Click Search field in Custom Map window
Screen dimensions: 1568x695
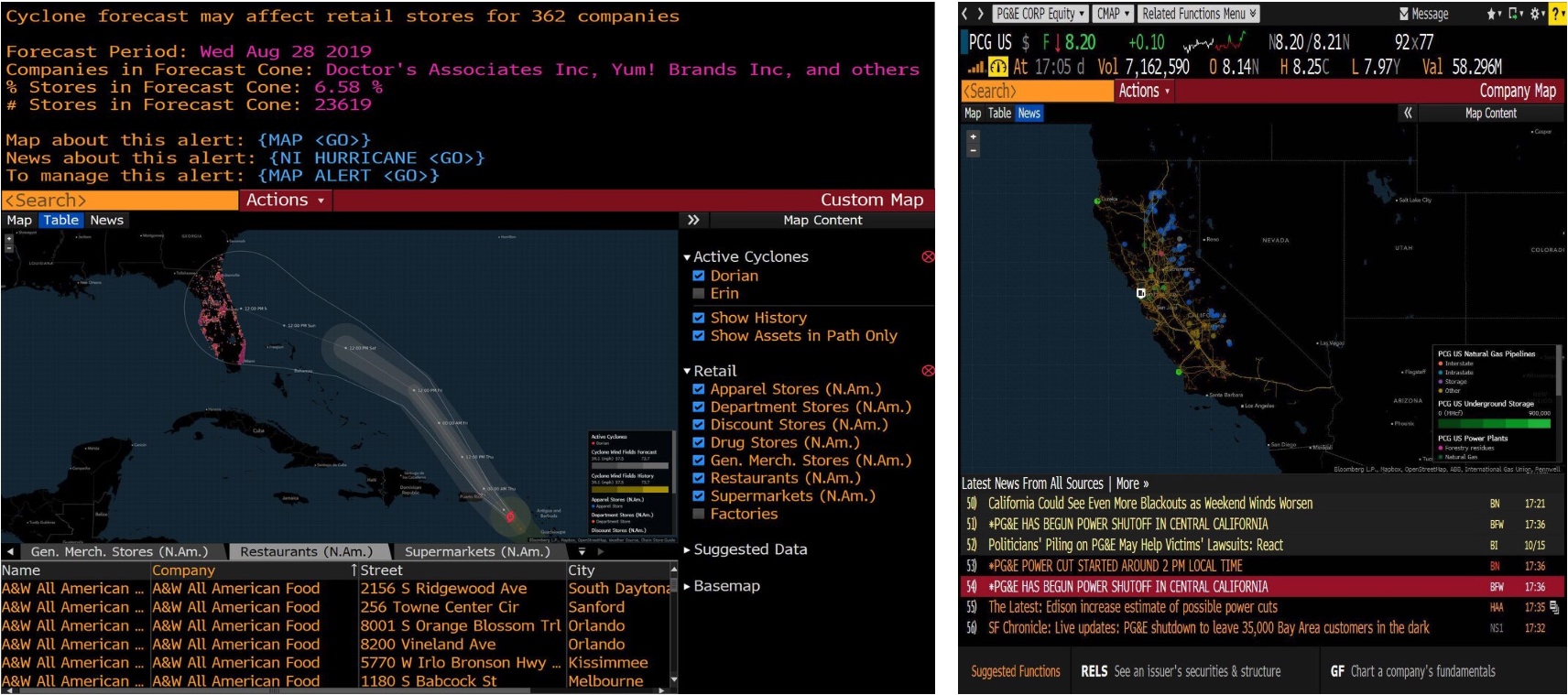(120, 200)
